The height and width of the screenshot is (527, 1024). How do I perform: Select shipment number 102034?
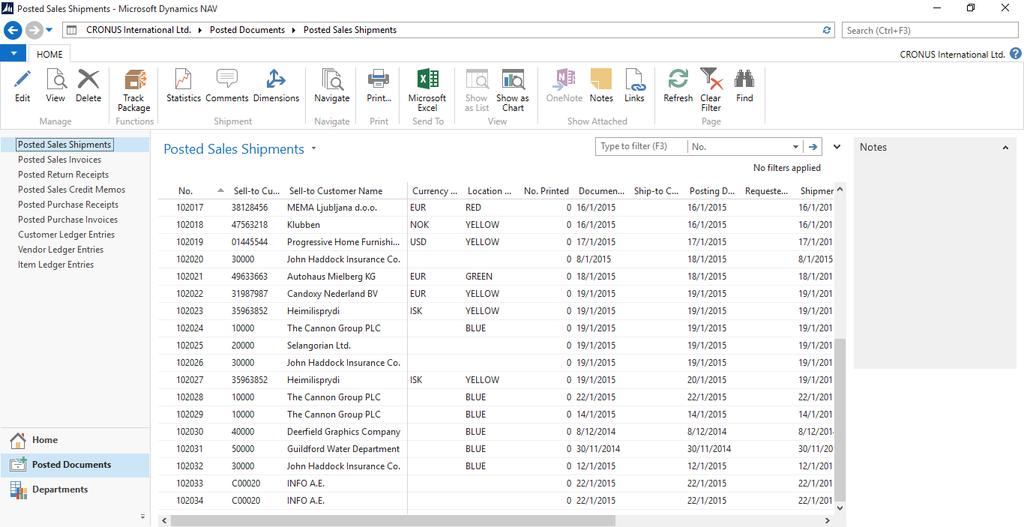pos(190,501)
